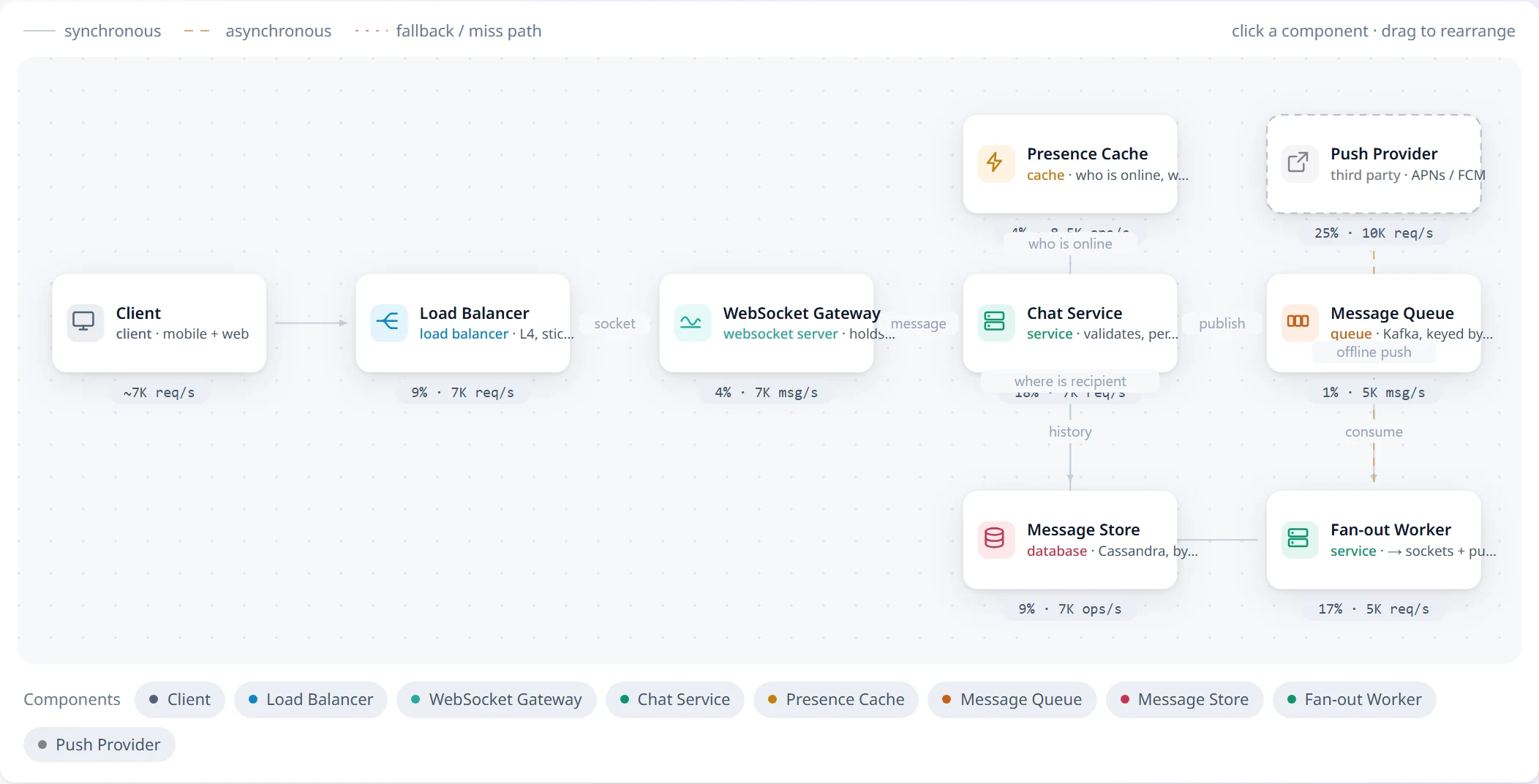Click the '9% · 7K ops/s' load badge

click(1070, 609)
